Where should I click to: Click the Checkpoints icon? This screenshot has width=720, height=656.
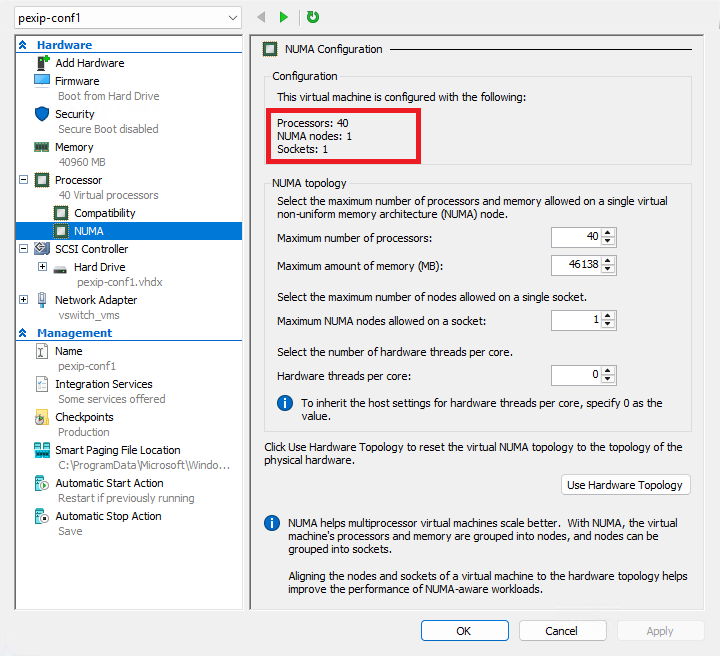click(x=42, y=417)
